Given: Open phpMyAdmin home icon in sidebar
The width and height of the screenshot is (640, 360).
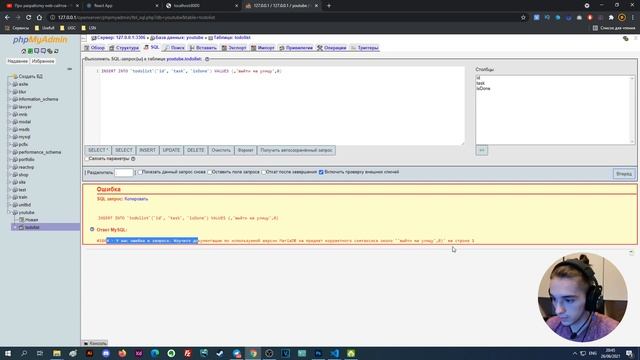Looking at the screenshot, I should point(23,51).
